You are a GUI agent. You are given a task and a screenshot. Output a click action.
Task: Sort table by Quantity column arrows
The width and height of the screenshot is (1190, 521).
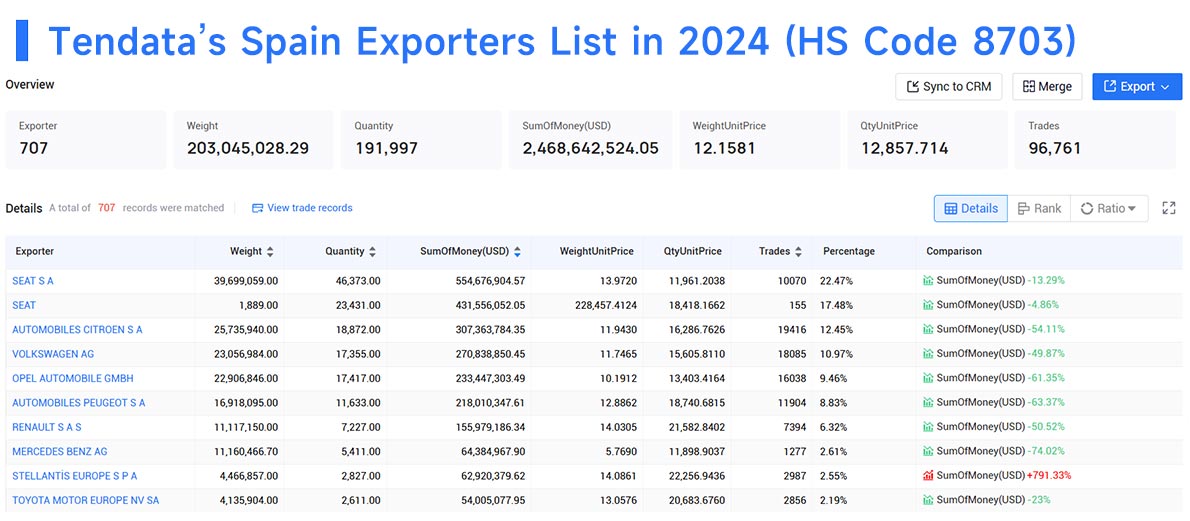372,251
